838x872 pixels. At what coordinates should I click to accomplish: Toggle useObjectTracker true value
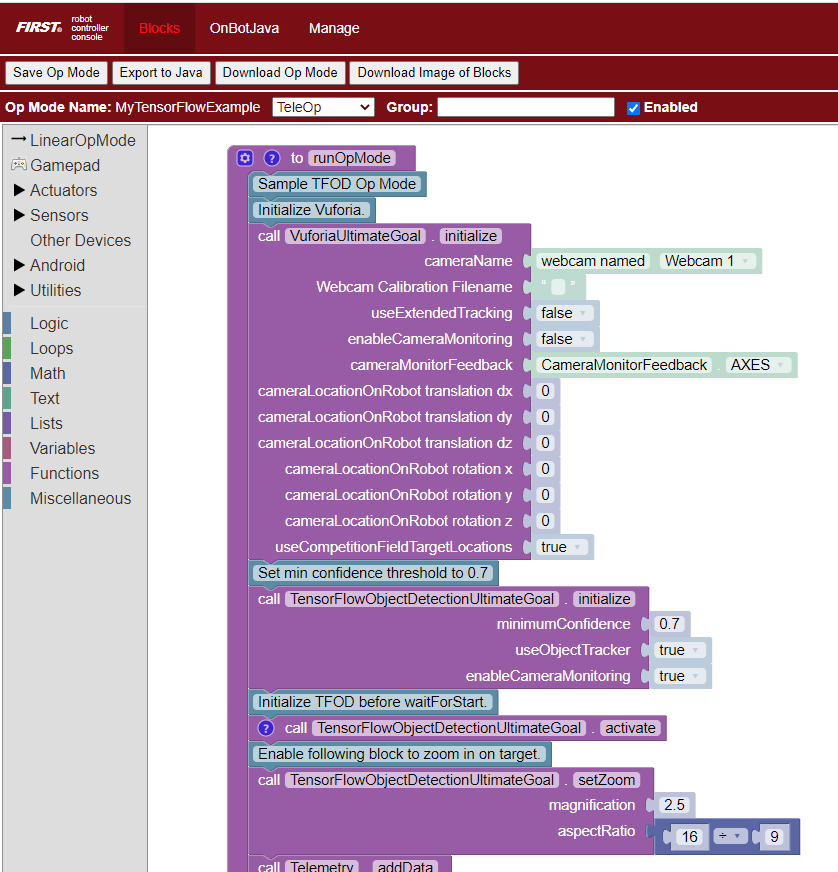coord(680,650)
